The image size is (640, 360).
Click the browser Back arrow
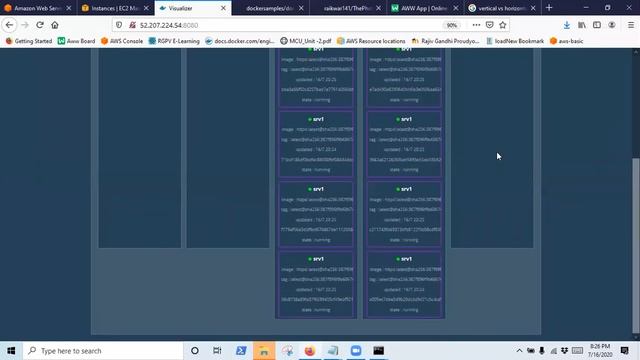(x=9, y=25)
